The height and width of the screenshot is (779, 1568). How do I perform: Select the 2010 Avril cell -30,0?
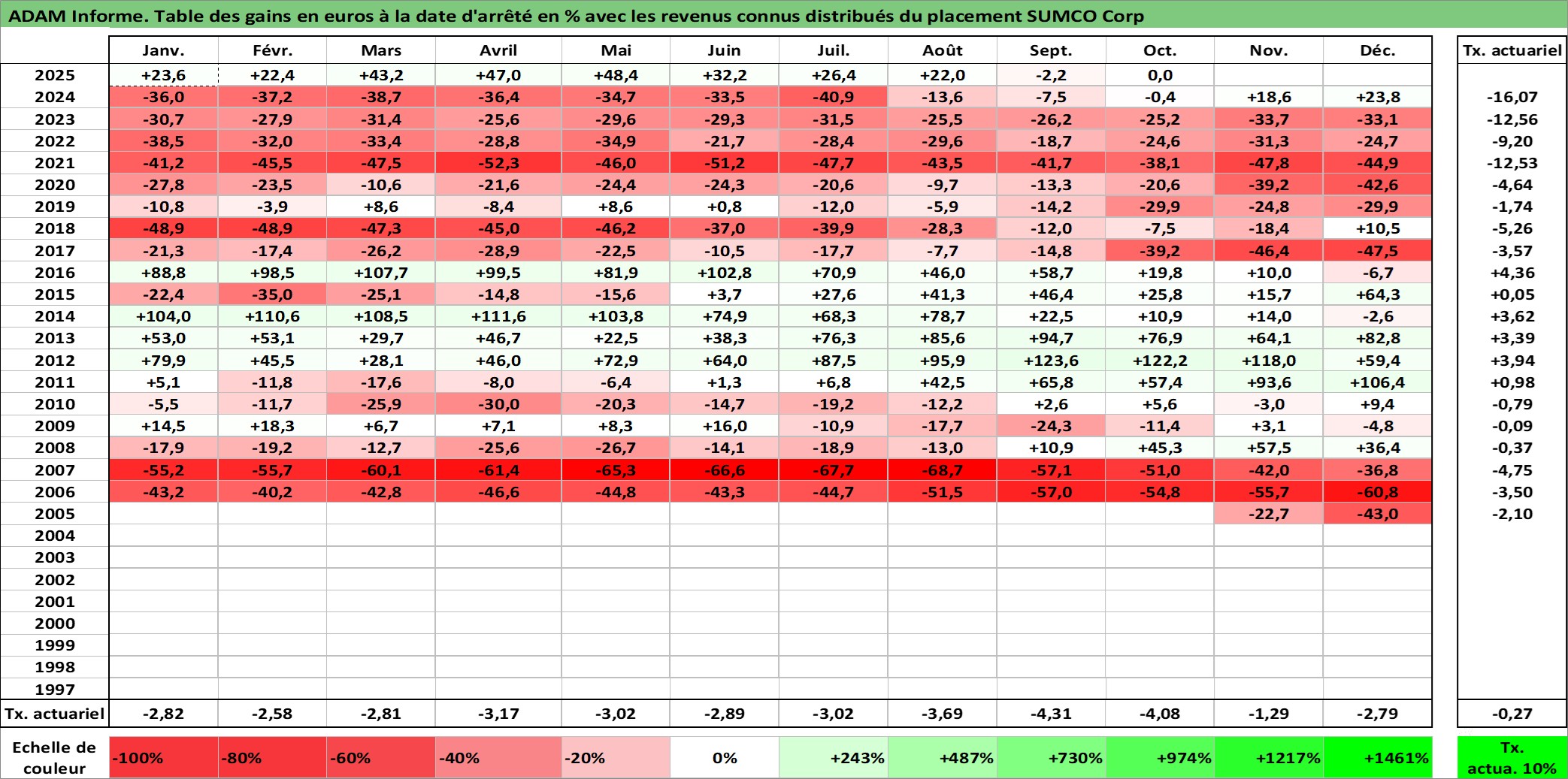click(498, 404)
